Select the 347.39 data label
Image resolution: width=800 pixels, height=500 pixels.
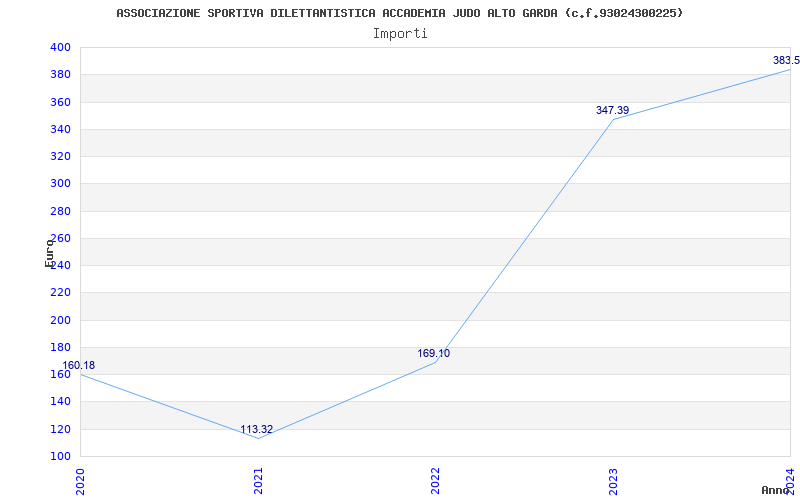(612, 110)
